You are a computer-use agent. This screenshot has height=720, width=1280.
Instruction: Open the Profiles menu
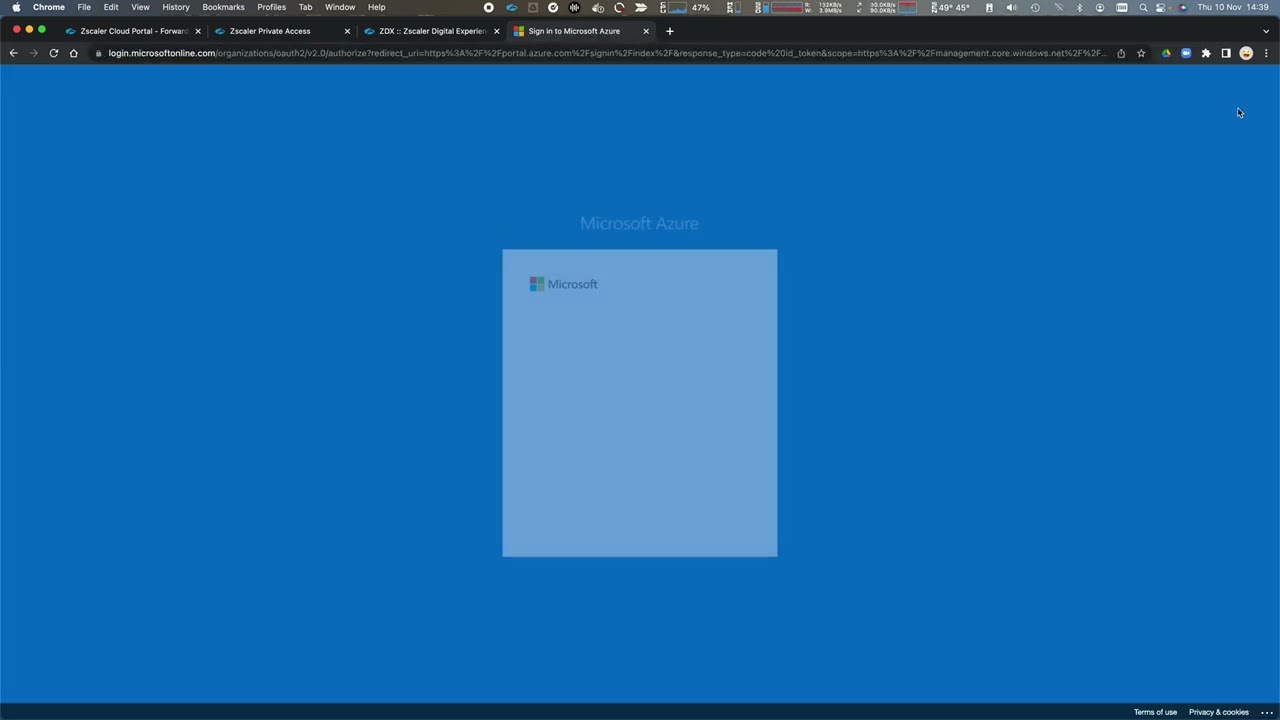pos(272,7)
